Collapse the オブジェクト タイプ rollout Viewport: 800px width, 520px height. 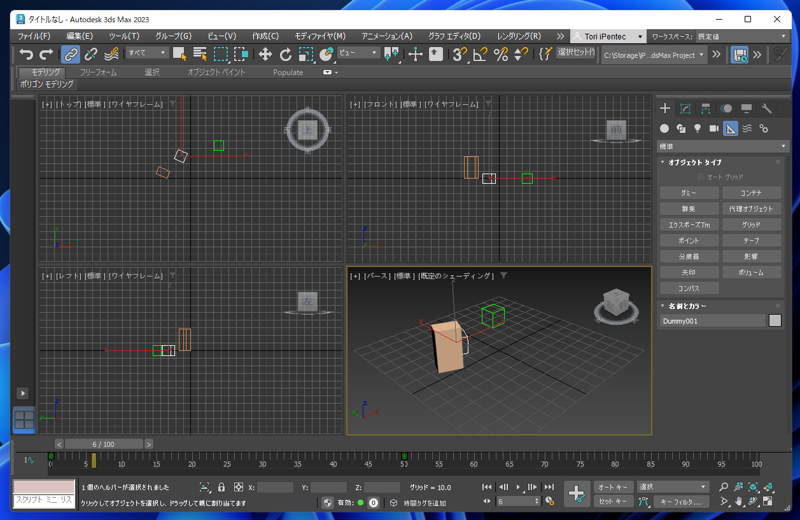(694, 162)
